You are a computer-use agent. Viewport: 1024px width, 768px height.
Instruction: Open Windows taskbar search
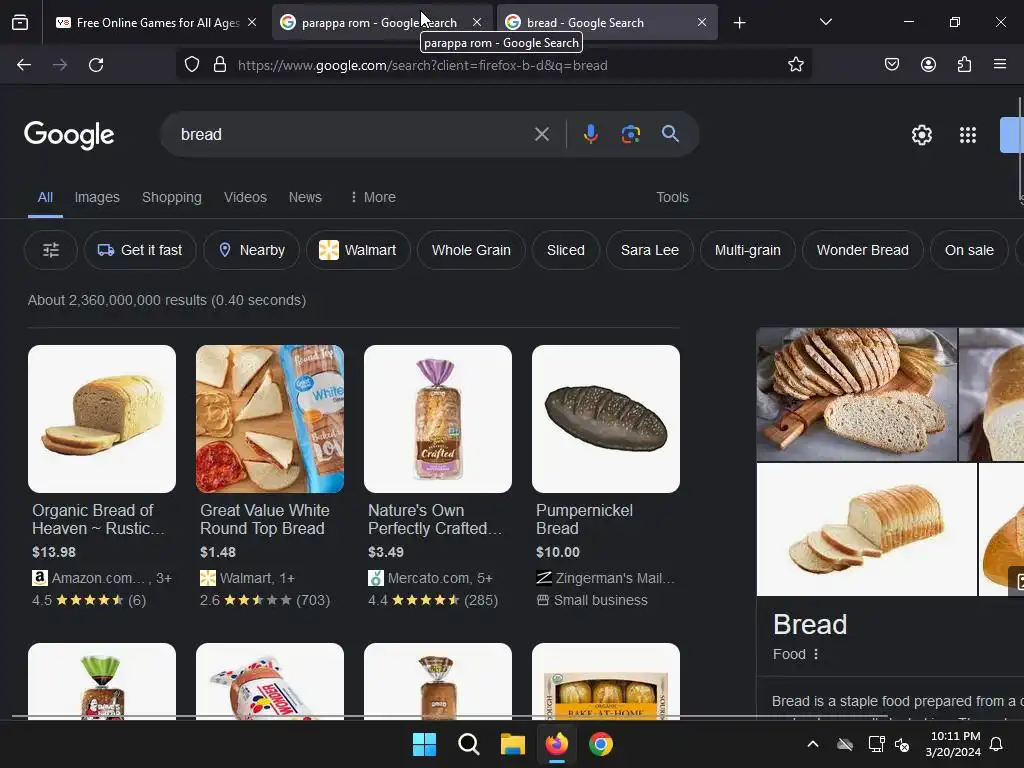(x=468, y=744)
